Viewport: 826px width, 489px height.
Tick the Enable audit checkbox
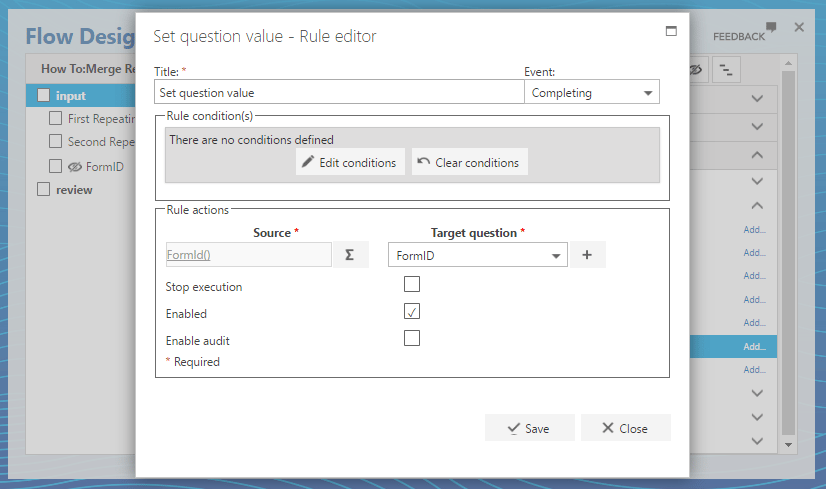click(x=412, y=338)
